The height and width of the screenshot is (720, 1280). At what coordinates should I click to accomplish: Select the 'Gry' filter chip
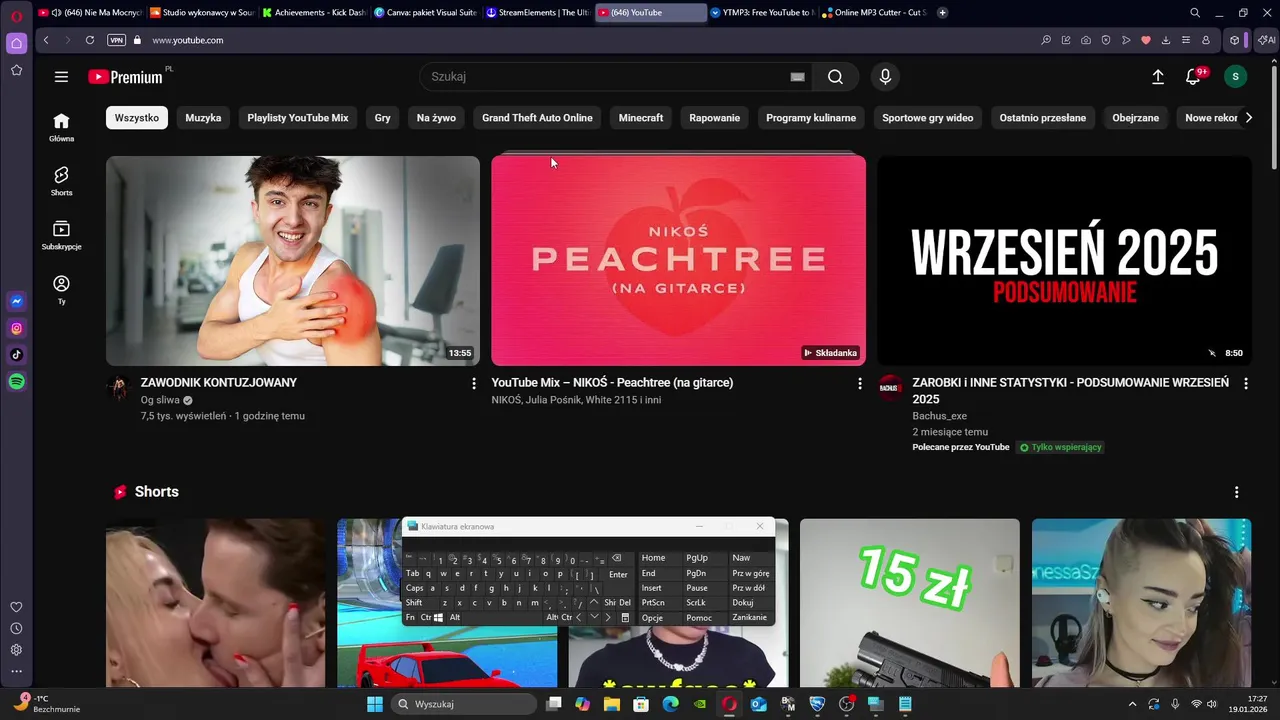pos(383,118)
